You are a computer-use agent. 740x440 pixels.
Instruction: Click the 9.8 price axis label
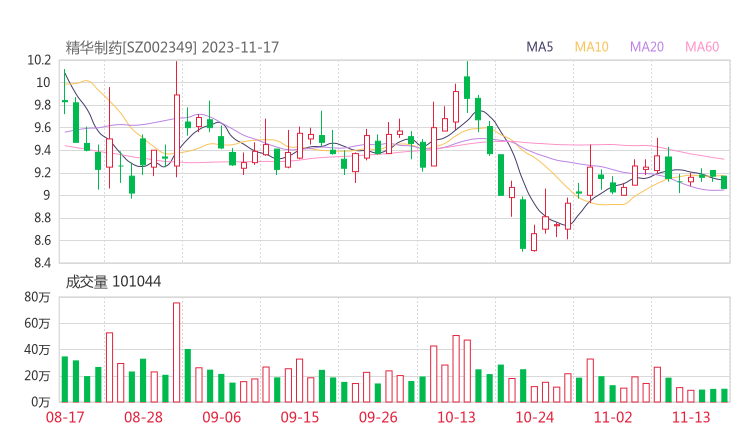(x=42, y=105)
